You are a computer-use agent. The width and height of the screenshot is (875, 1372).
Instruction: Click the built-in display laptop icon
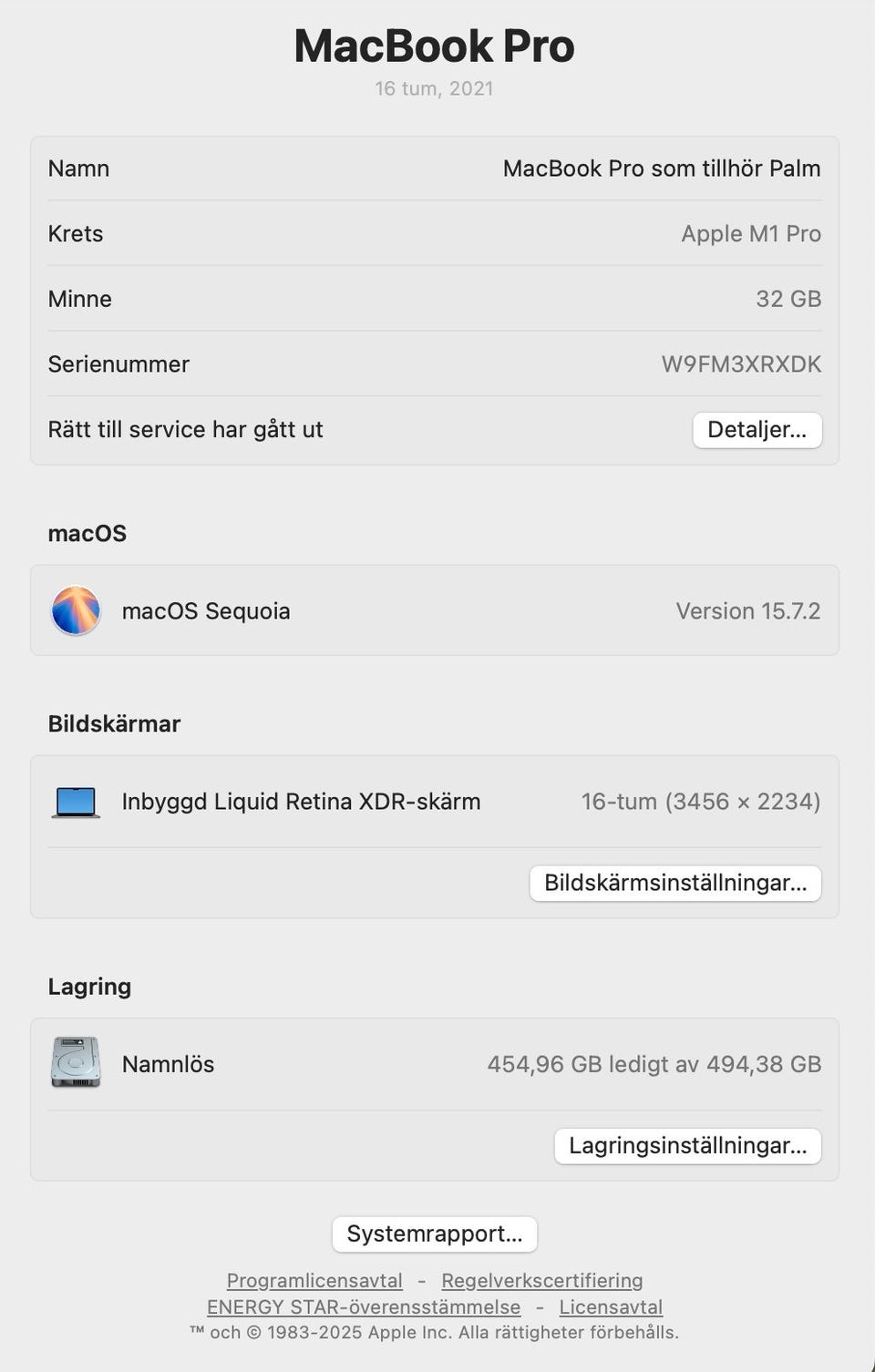(x=76, y=802)
